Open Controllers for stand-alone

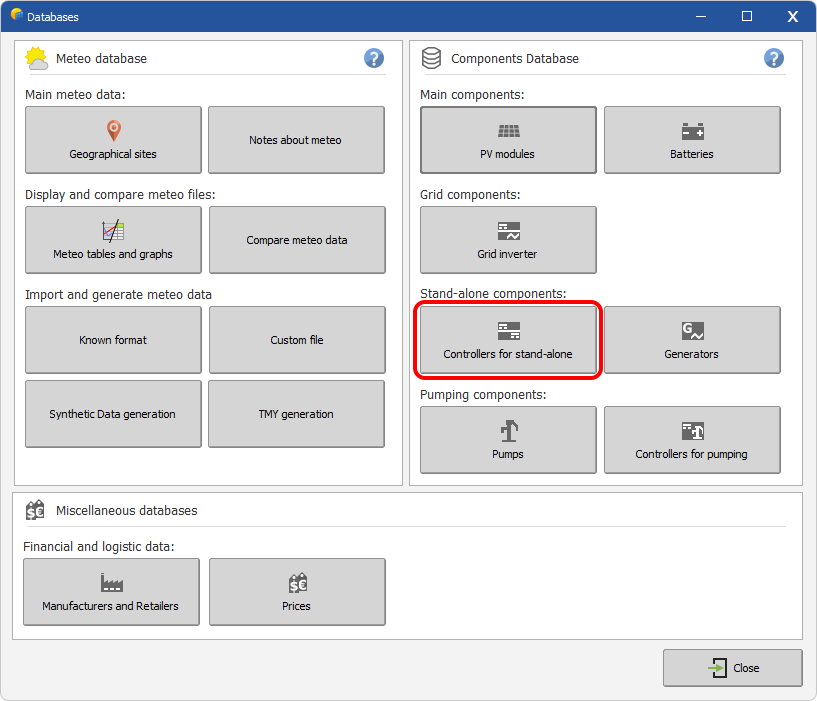(508, 340)
